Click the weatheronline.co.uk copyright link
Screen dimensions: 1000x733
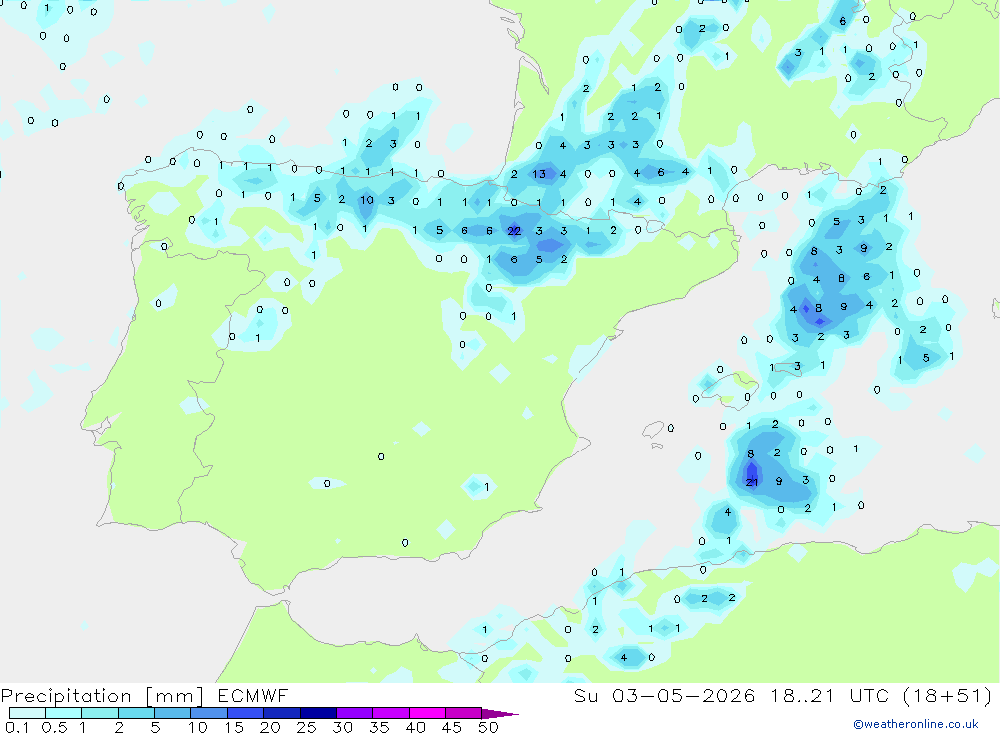(915, 724)
